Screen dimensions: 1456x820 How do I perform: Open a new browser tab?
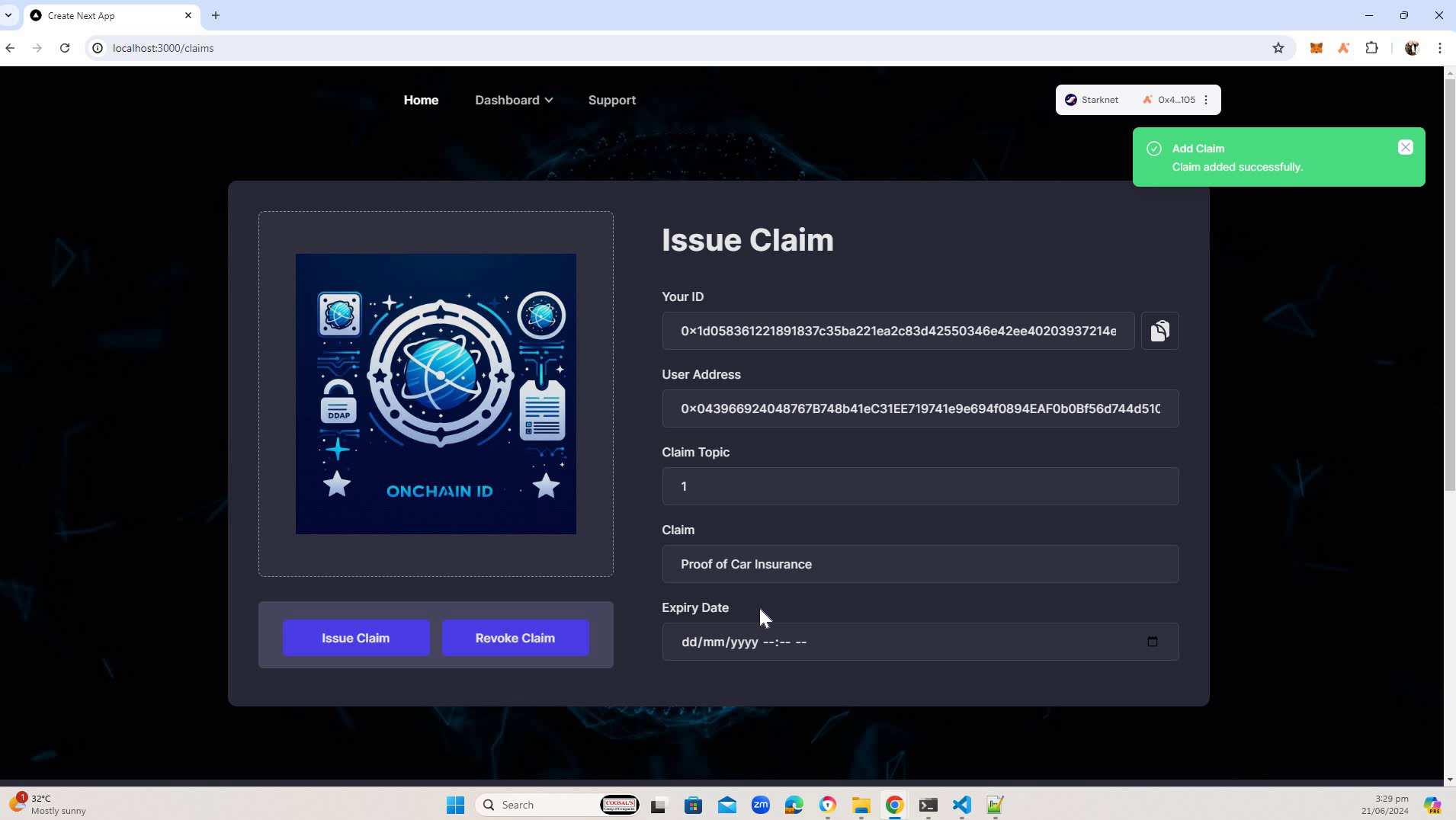pyautogui.click(x=216, y=15)
